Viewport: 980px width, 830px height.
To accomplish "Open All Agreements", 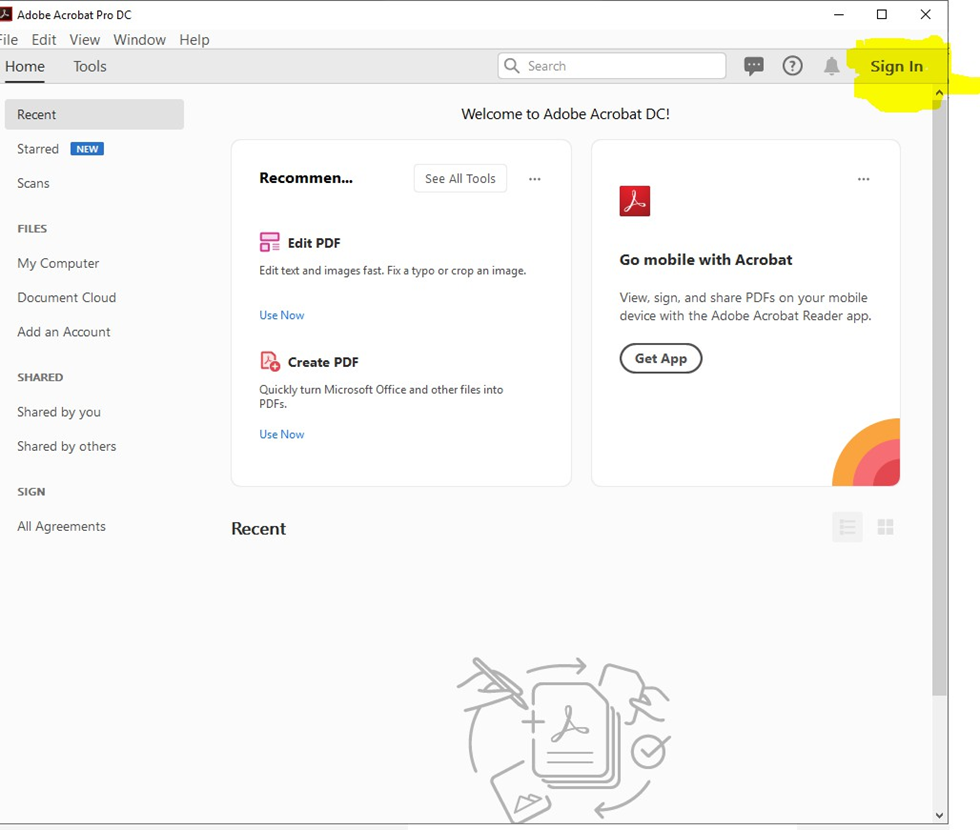I will pos(61,526).
